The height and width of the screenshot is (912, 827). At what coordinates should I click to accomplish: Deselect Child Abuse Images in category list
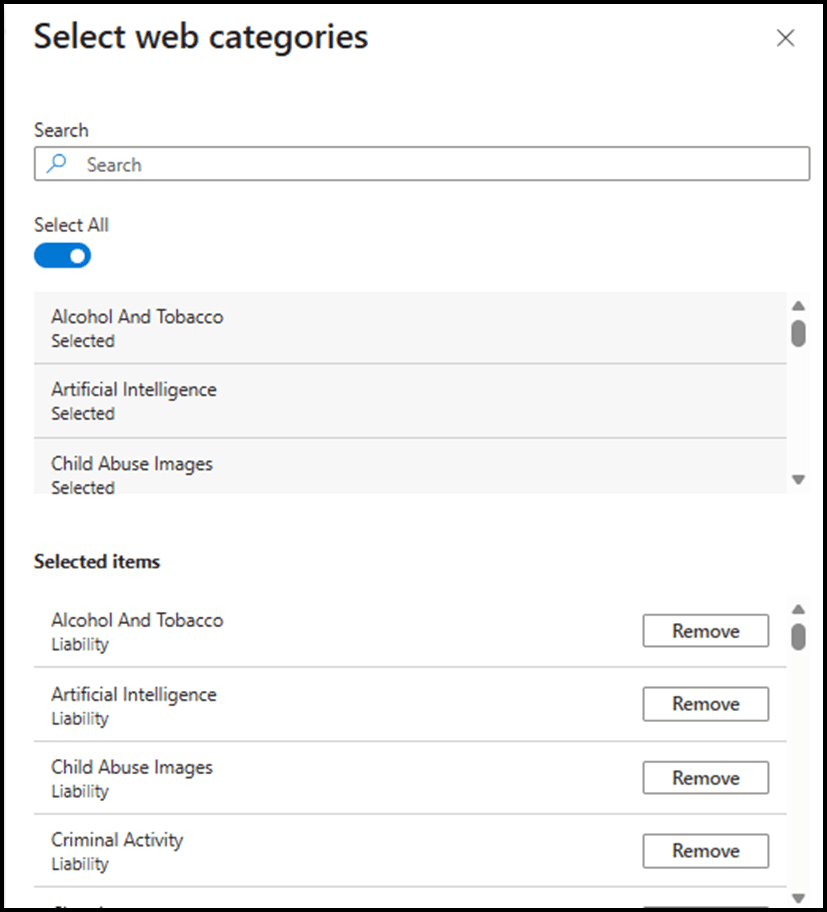click(x=410, y=466)
